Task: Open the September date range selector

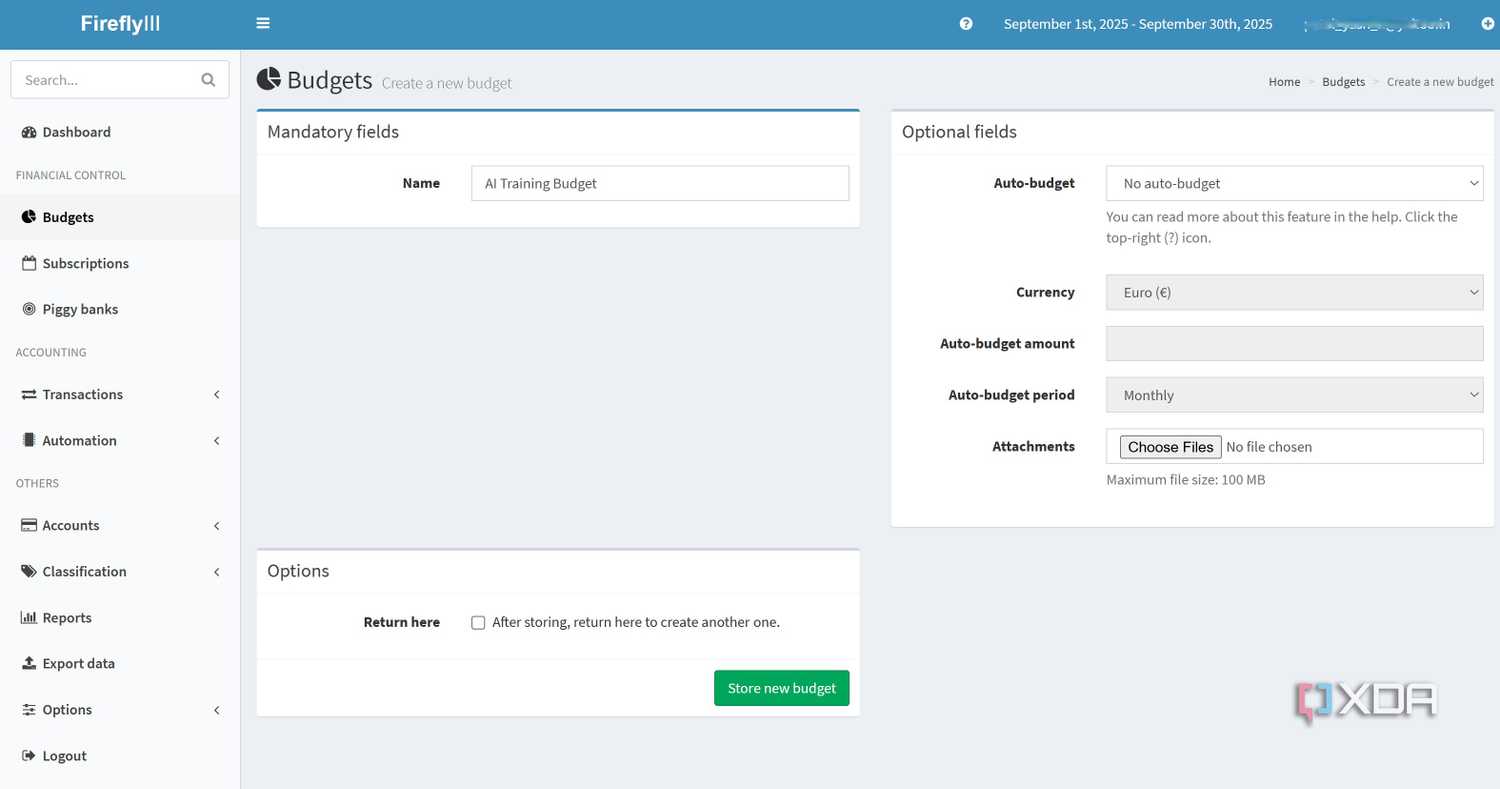Action: pyautogui.click(x=1138, y=24)
